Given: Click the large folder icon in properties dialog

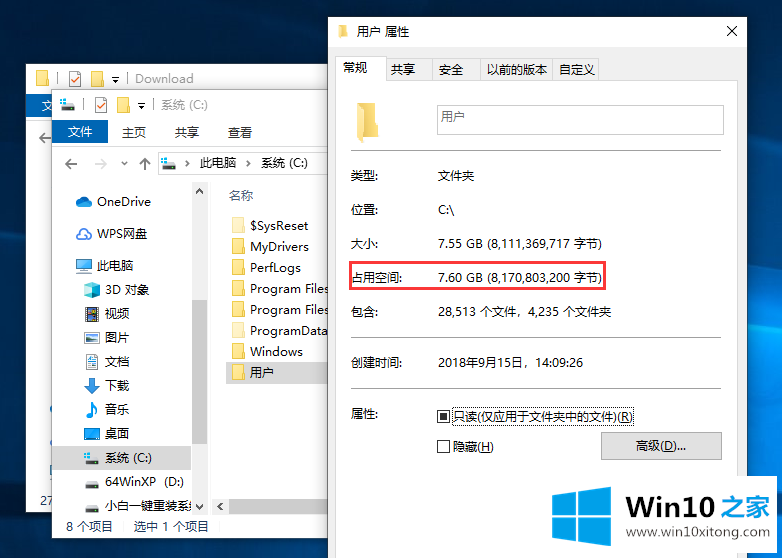Looking at the screenshot, I should tap(368, 122).
